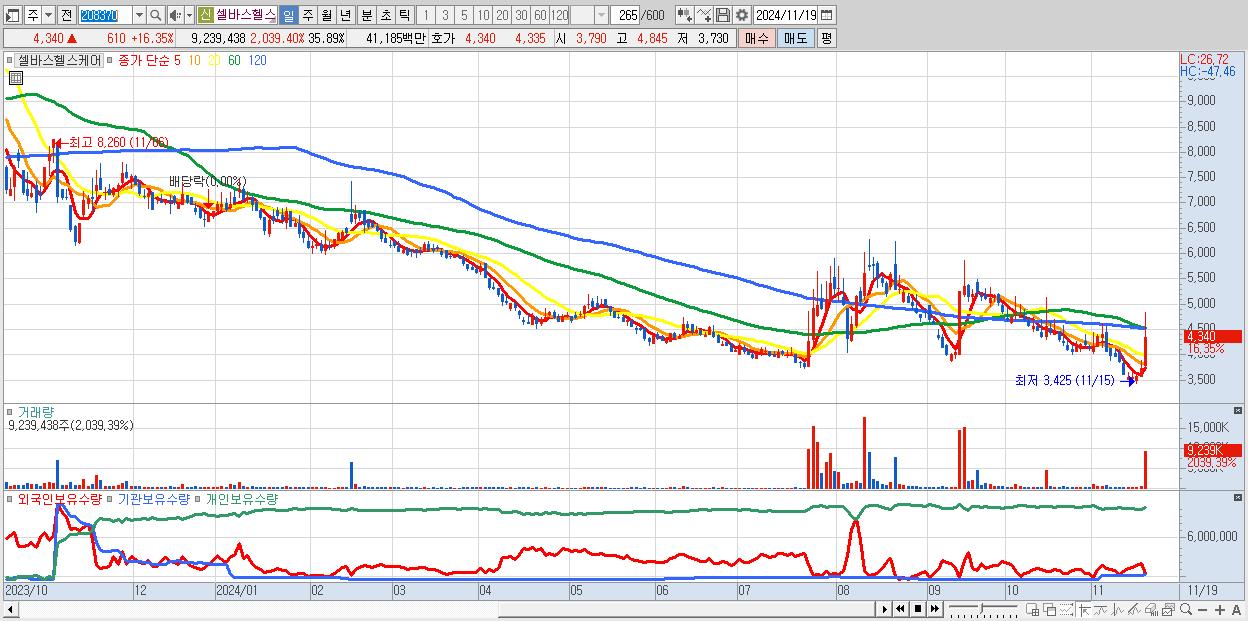Switch to minute (분) chart
Viewport: 1248px width, 621px height.
[x=366, y=15]
